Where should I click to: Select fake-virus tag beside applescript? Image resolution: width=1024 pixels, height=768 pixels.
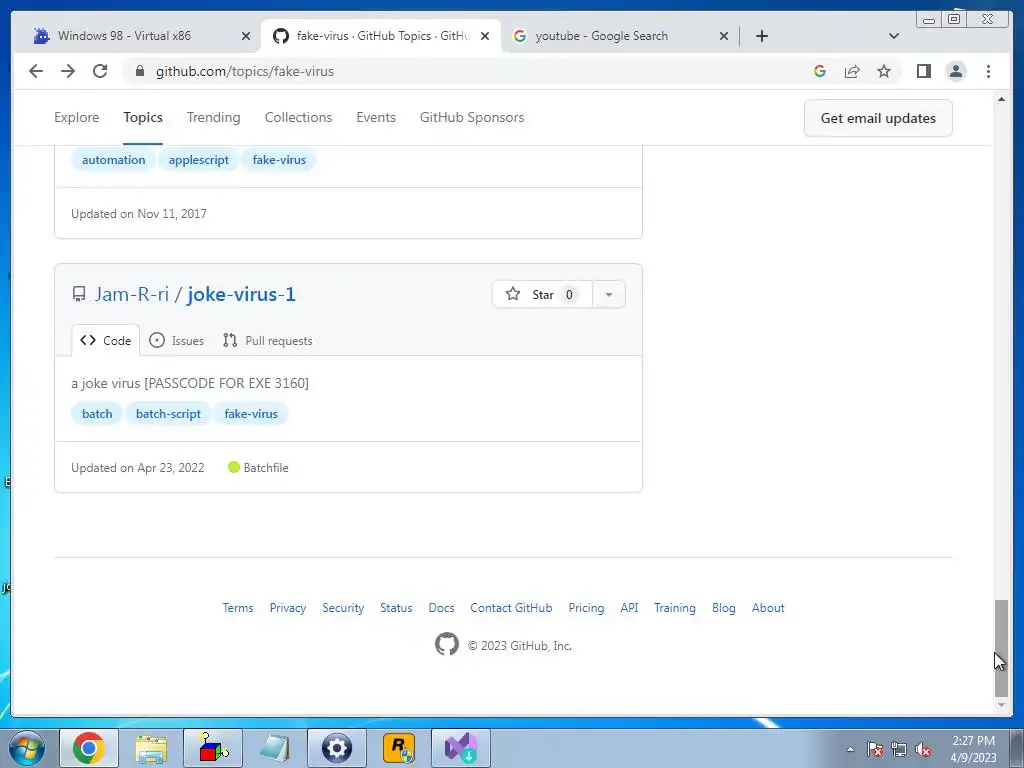tap(279, 160)
